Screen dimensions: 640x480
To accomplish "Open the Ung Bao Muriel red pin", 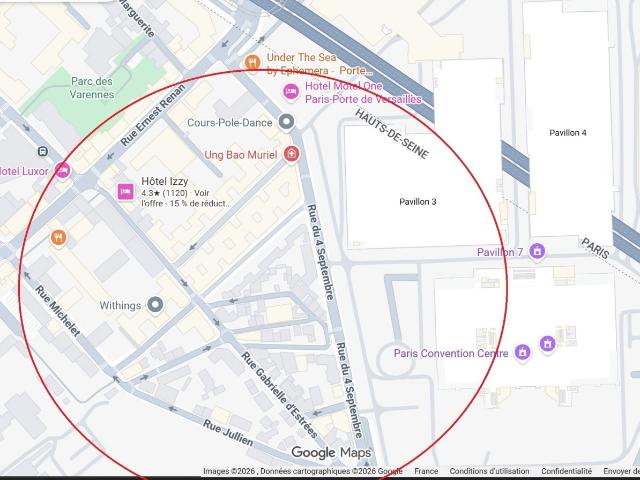I will click(x=291, y=154).
